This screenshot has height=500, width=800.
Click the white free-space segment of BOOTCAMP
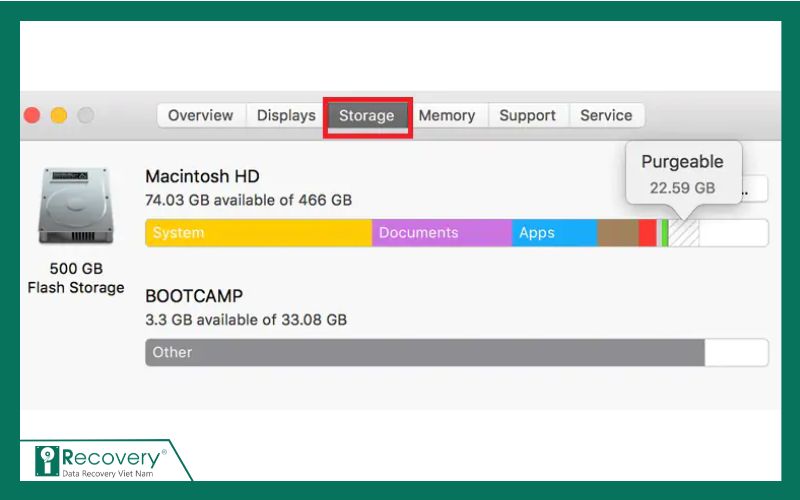pyautogui.click(x=736, y=353)
